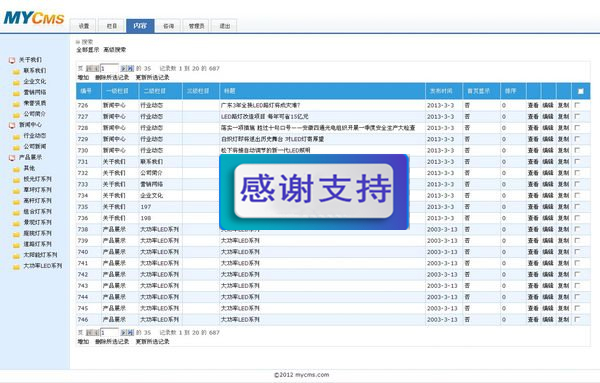Click the top page number input field

(x=109, y=68)
